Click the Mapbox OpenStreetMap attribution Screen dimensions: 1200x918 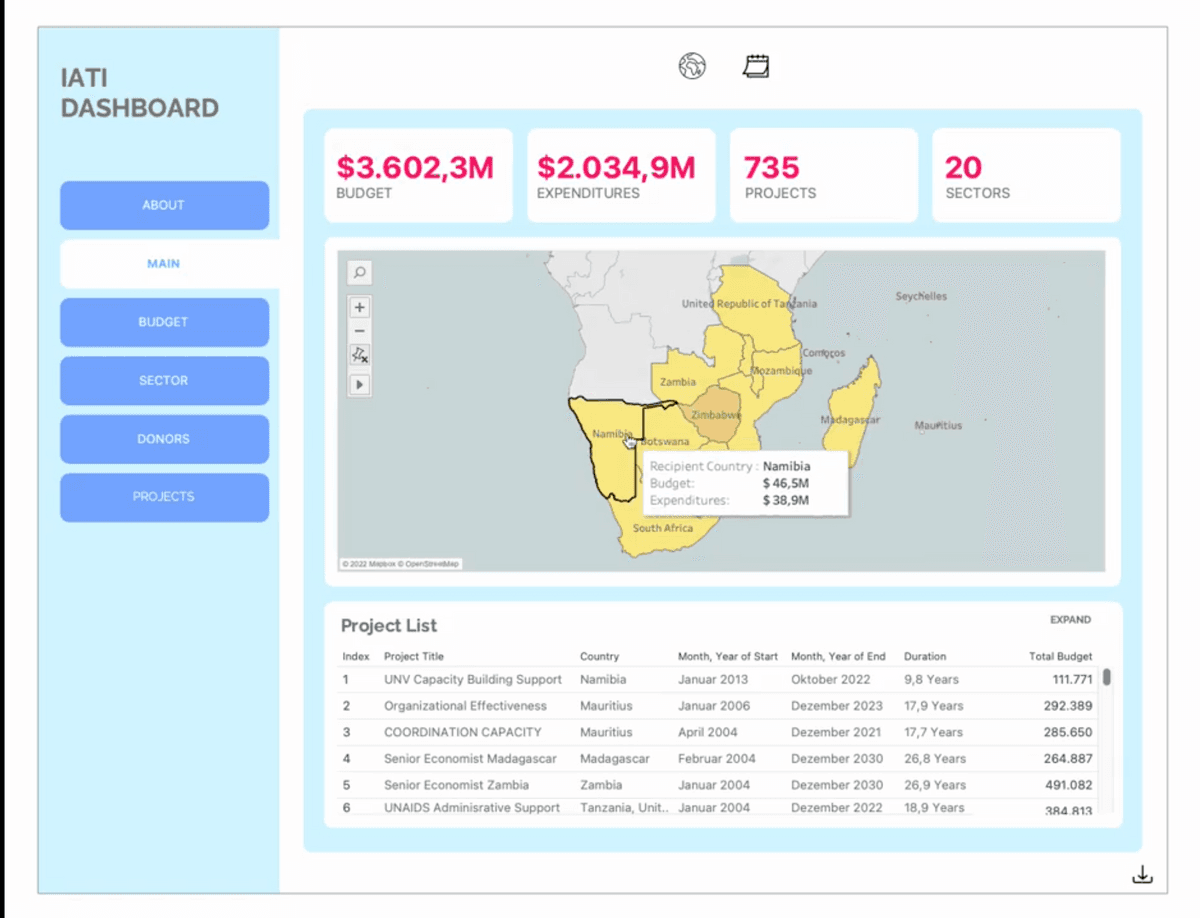tap(401, 564)
